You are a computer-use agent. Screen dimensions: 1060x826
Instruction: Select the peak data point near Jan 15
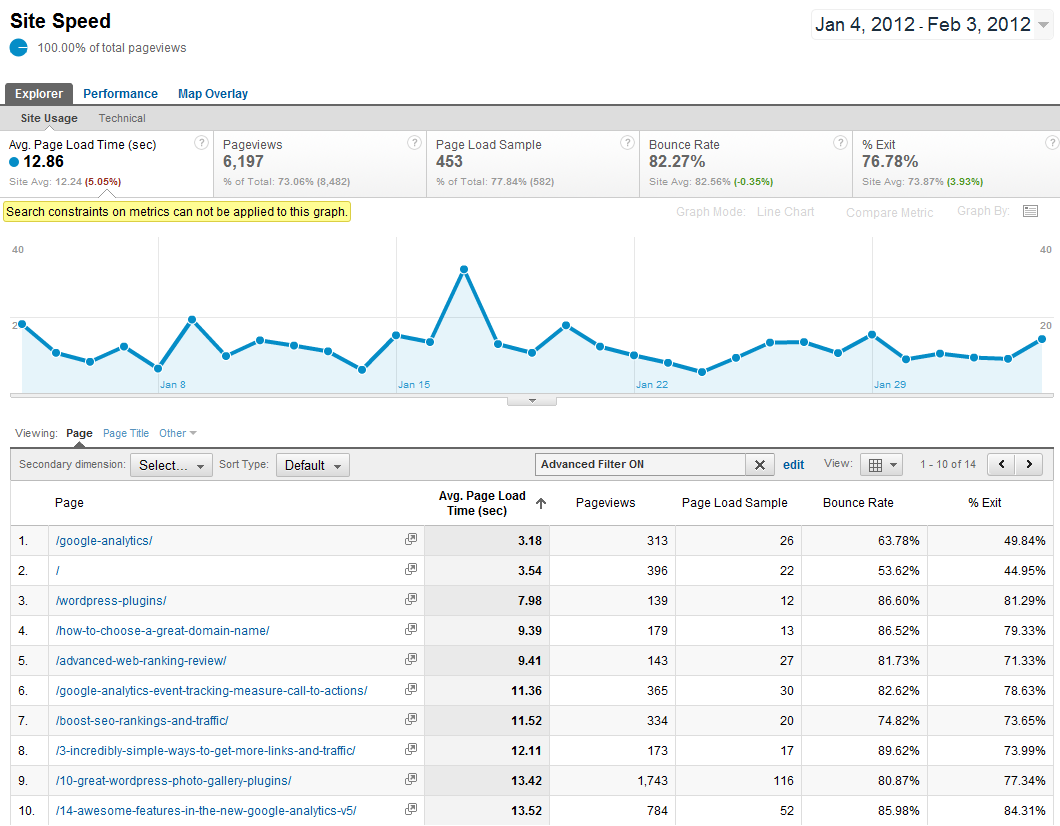464,268
